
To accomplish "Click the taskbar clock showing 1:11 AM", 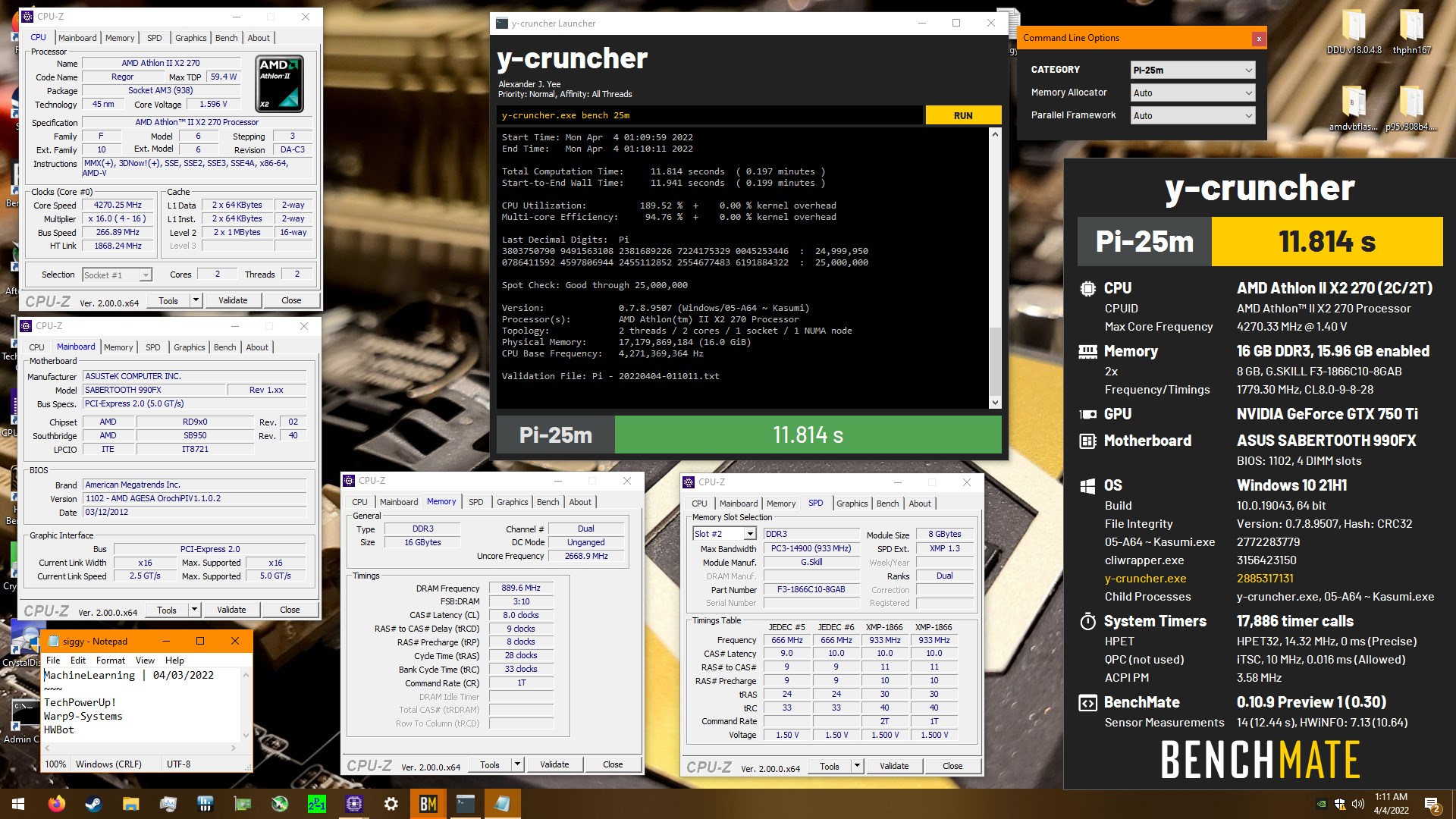I will pos(1391,804).
